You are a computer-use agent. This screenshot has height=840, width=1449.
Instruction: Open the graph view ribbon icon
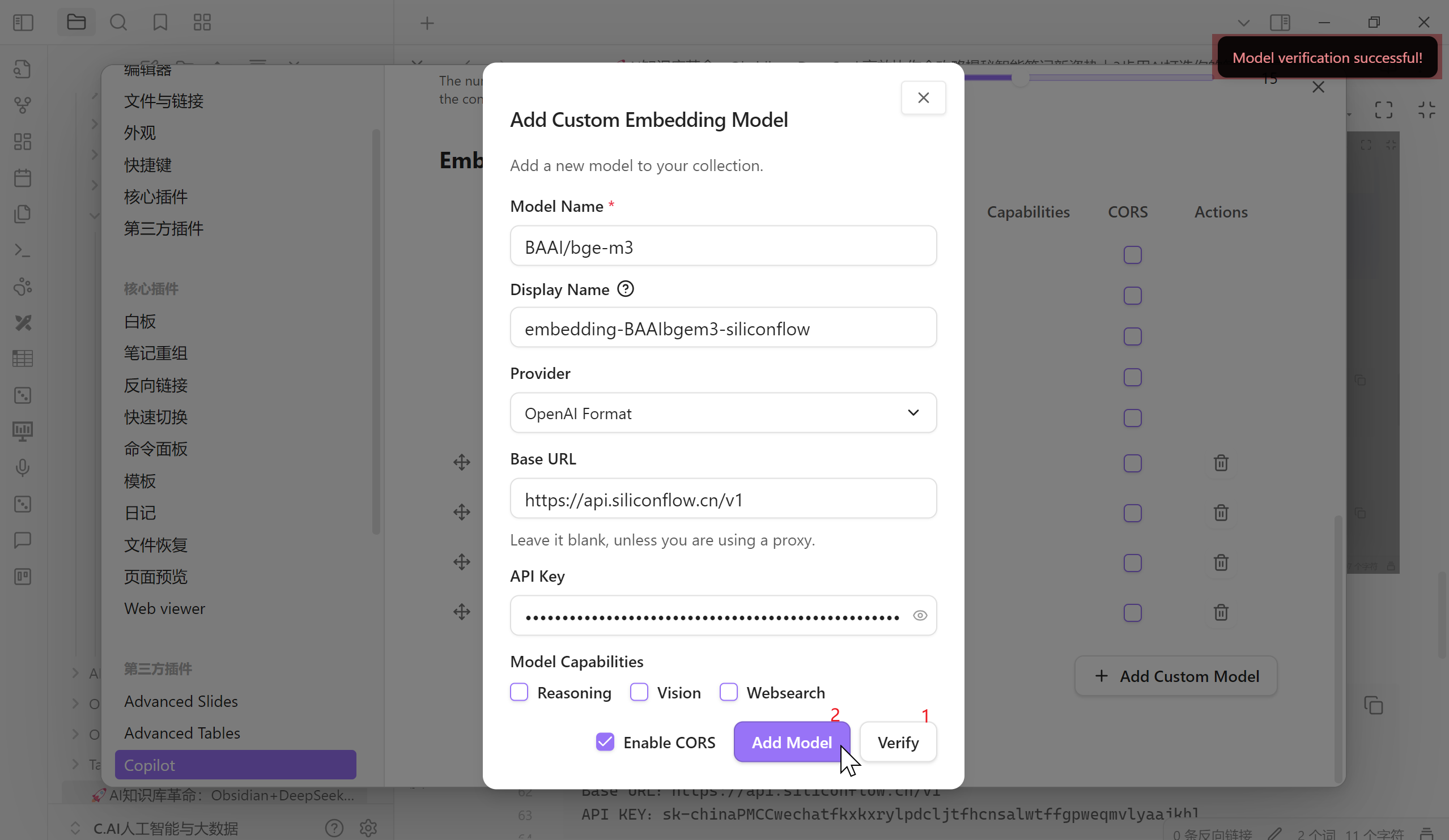click(23, 105)
